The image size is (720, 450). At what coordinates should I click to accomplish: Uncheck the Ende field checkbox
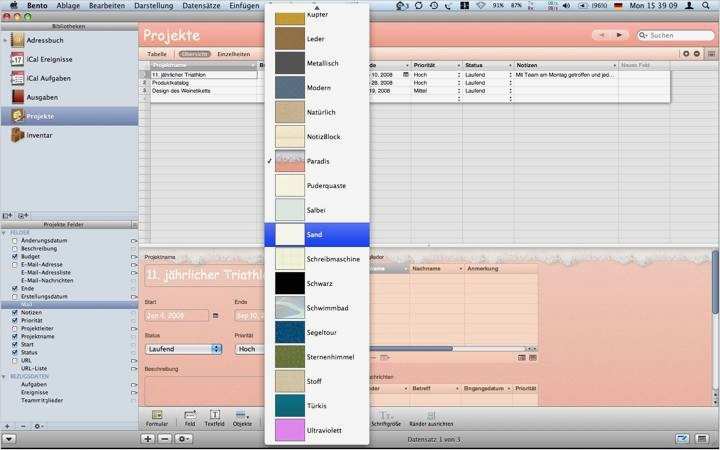(x=15, y=288)
